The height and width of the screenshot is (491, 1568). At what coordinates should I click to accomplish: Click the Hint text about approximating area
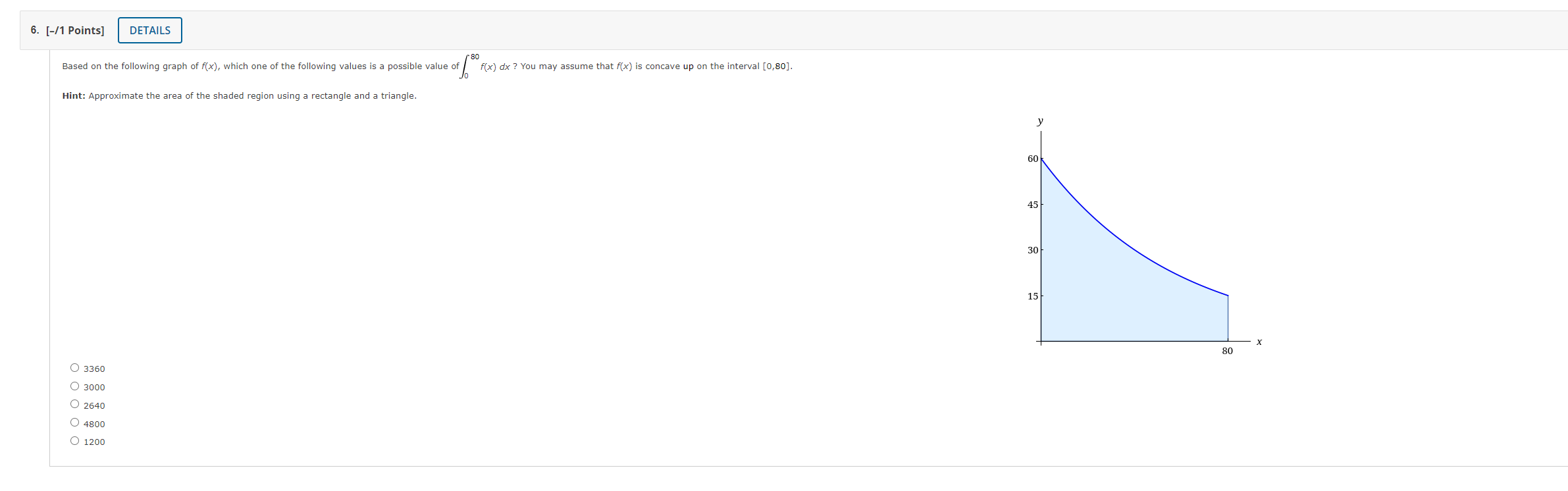click(238, 95)
